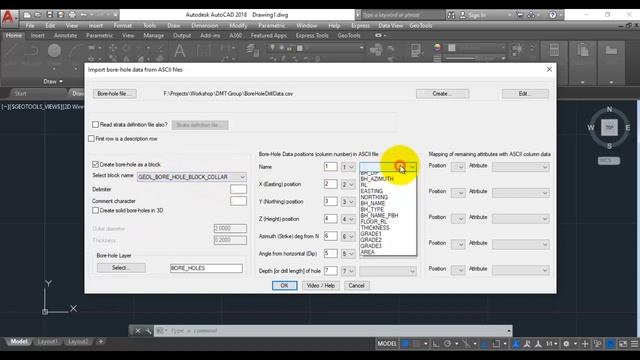The width and height of the screenshot is (640, 360).
Task: Click the OK button
Action: [284, 285]
